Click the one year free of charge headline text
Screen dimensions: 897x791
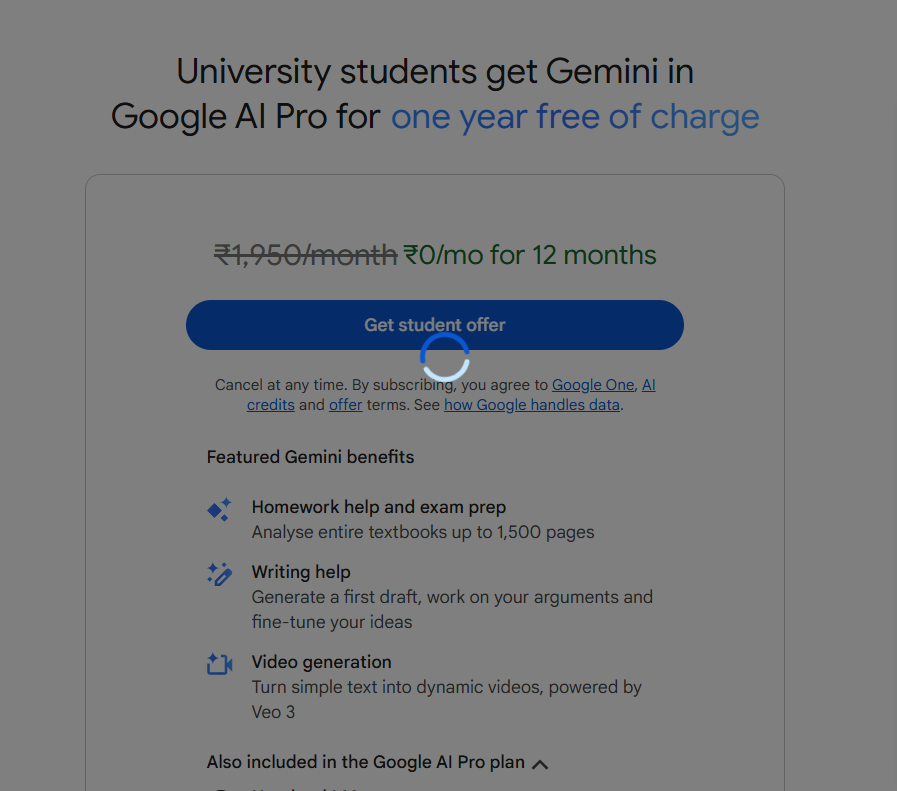pyautogui.click(x=575, y=117)
